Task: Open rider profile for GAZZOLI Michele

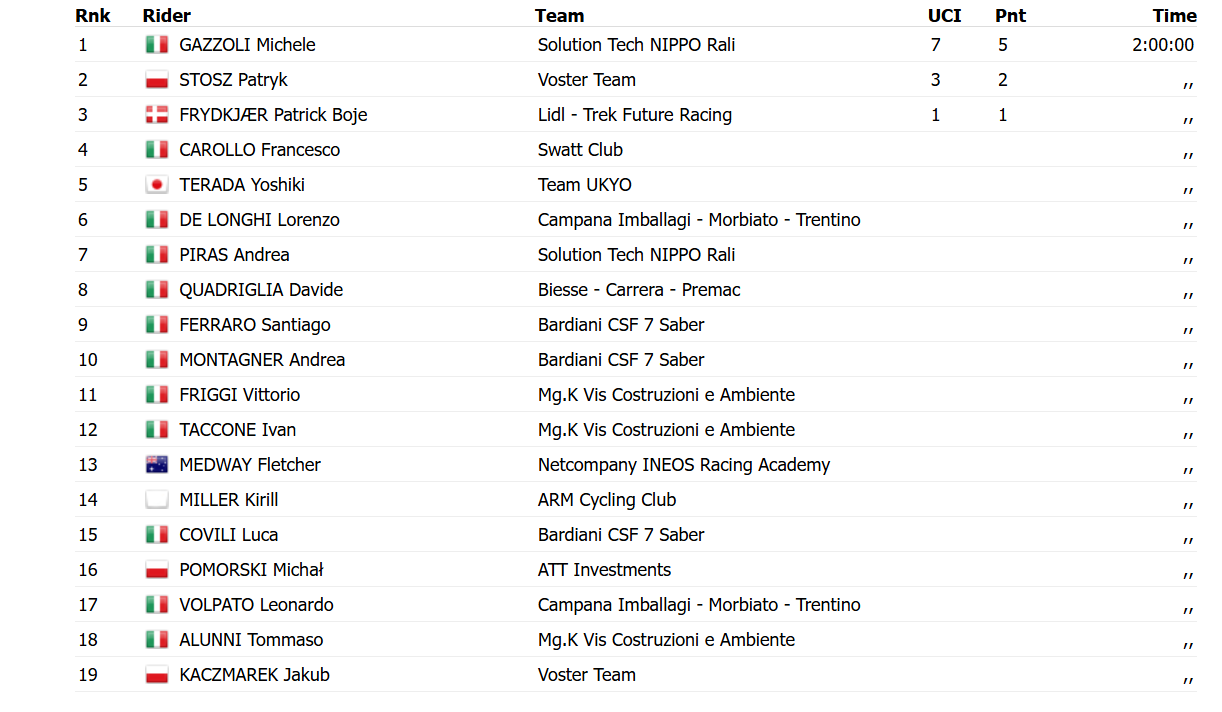Action: click(x=247, y=45)
